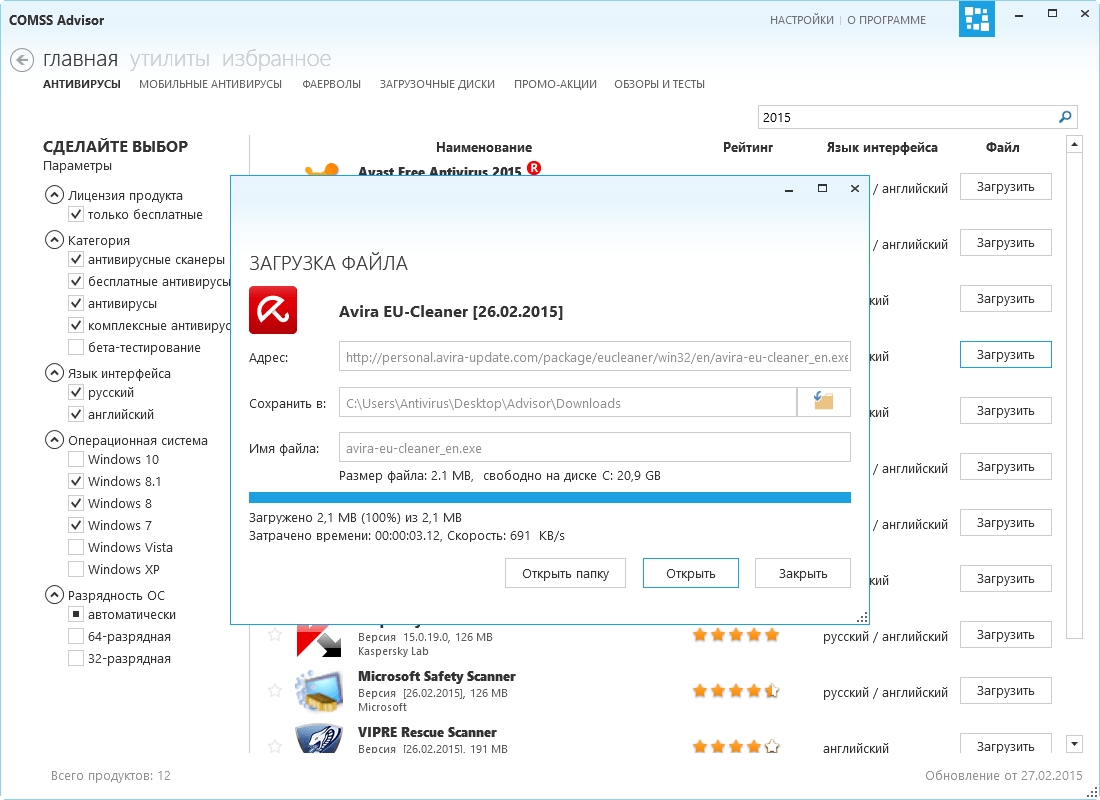Open 'ОБЗОРЫ И ТЕСТЫ' section
Image resolution: width=1100 pixels, height=800 pixels.
coord(659,84)
